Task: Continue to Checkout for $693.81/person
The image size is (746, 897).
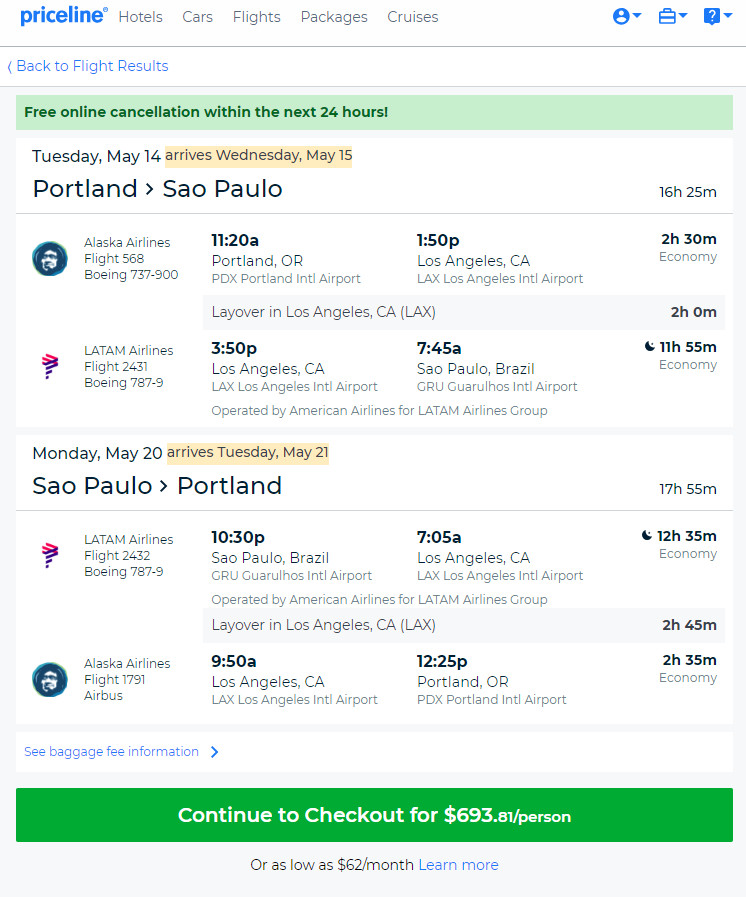Action: click(x=374, y=815)
